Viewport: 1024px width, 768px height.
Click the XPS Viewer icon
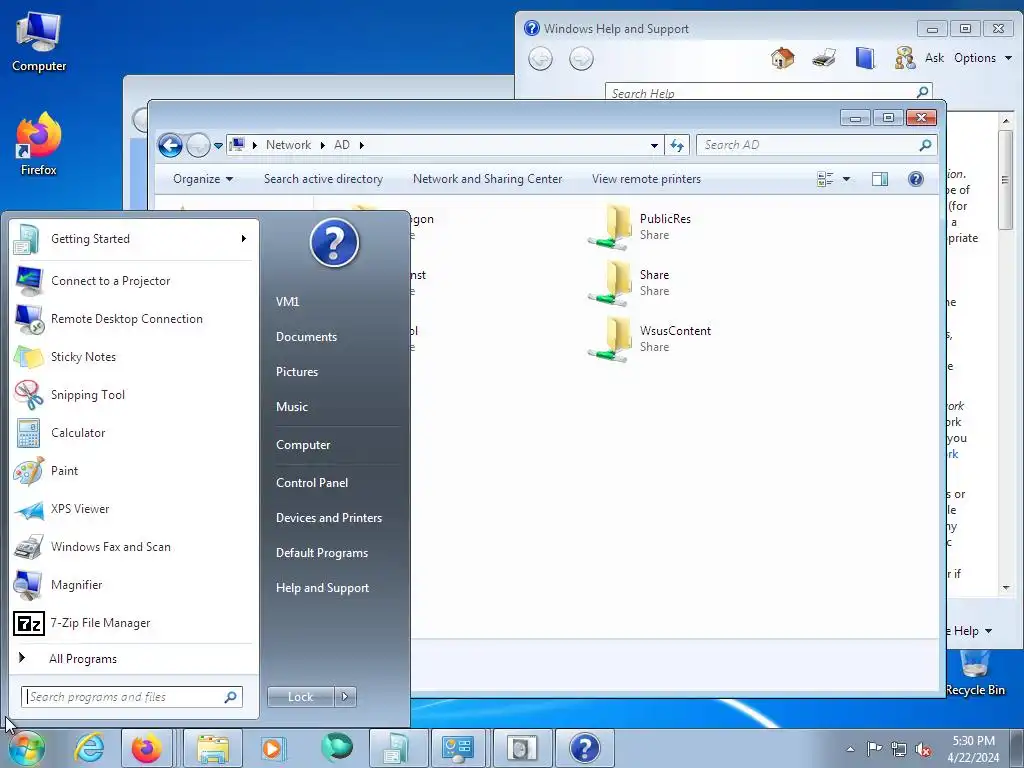click(x=28, y=509)
